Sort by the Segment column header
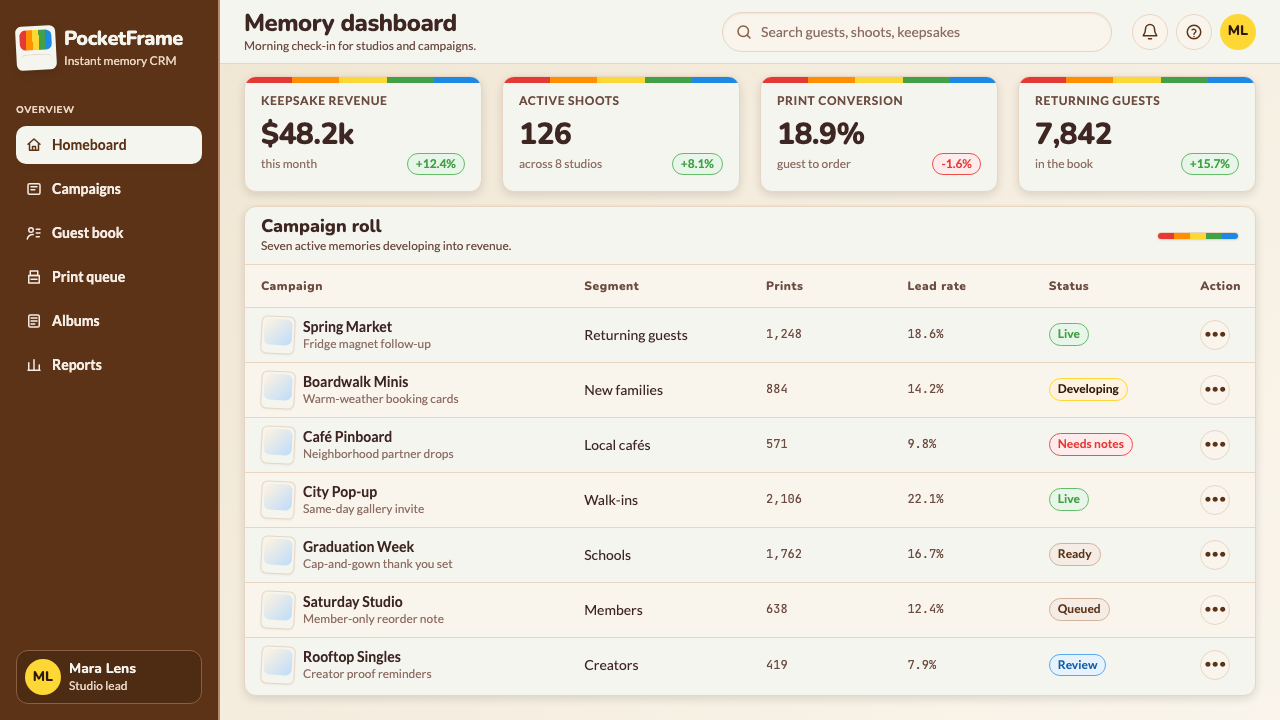The height and width of the screenshot is (720, 1280). tap(611, 286)
